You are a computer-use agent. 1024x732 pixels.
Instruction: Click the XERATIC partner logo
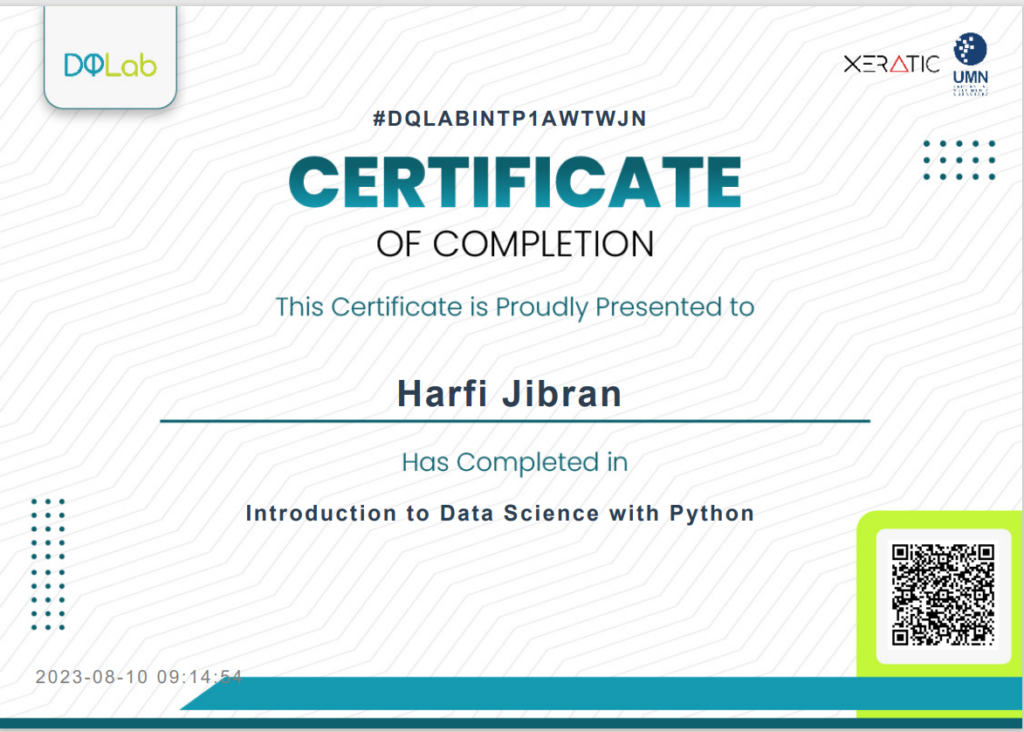click(891, 65)
